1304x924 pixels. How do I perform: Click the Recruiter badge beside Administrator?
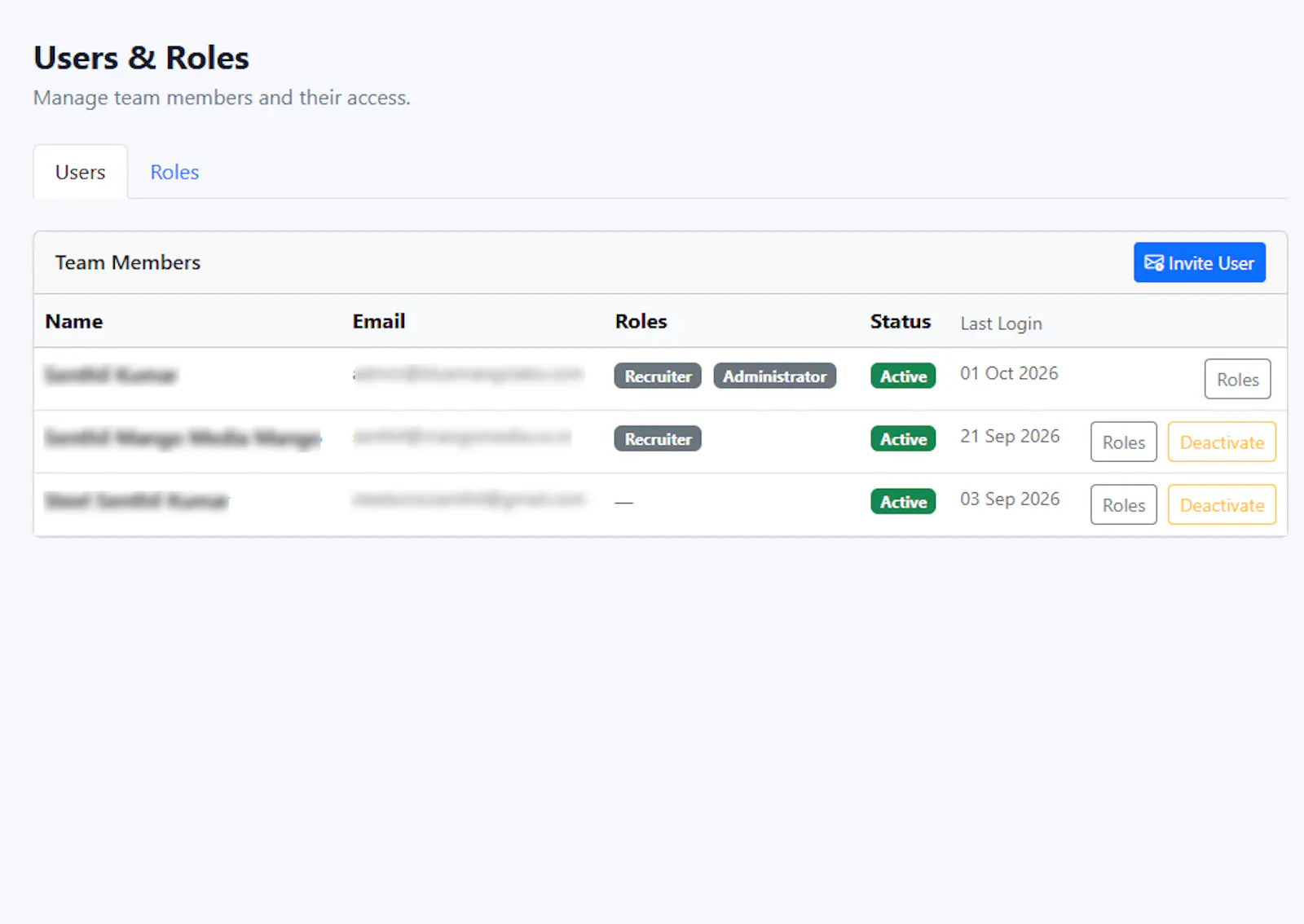coord(658,376)
